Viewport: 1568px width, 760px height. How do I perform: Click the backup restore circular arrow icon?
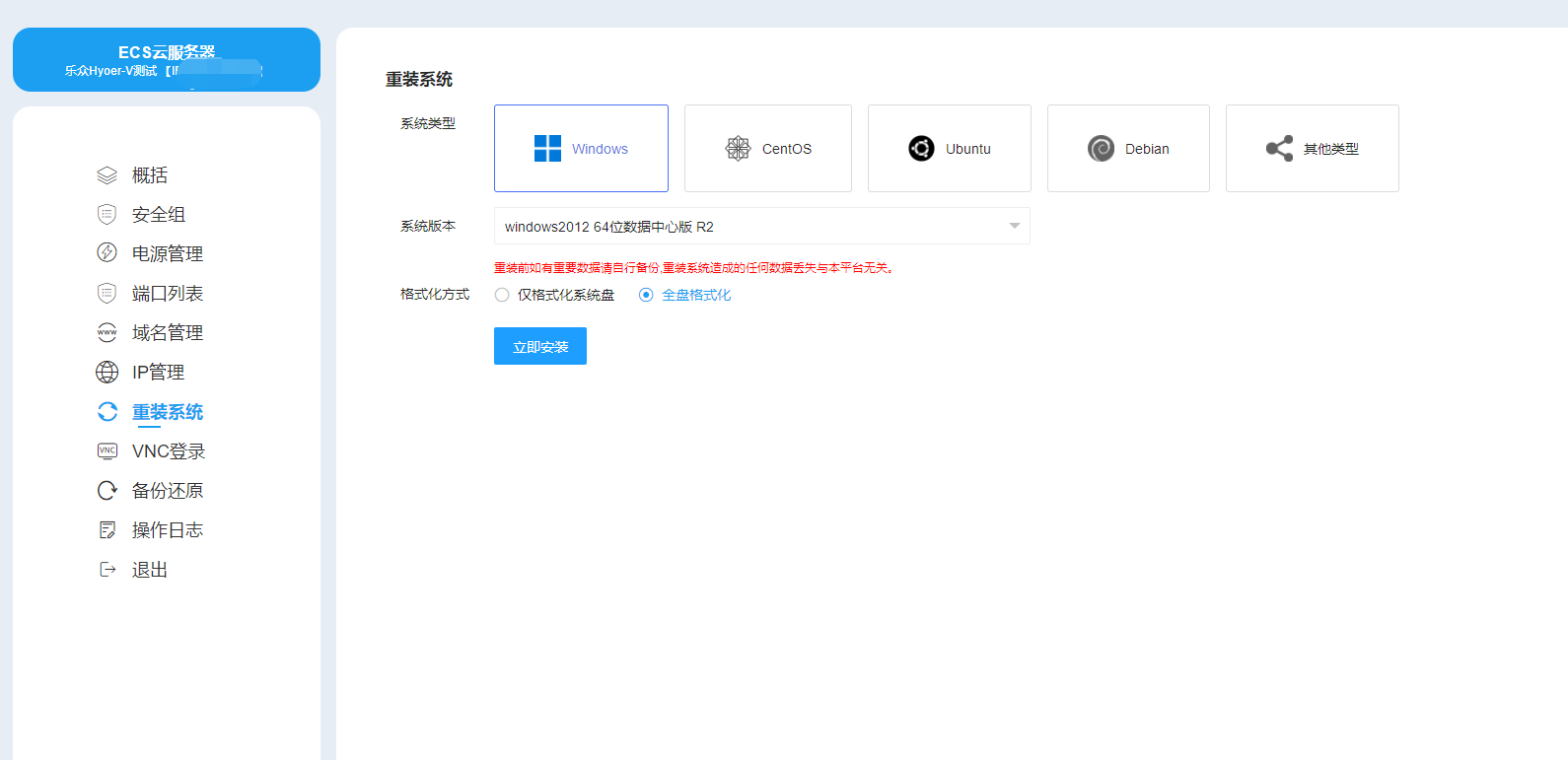click(x=107, y=490)
